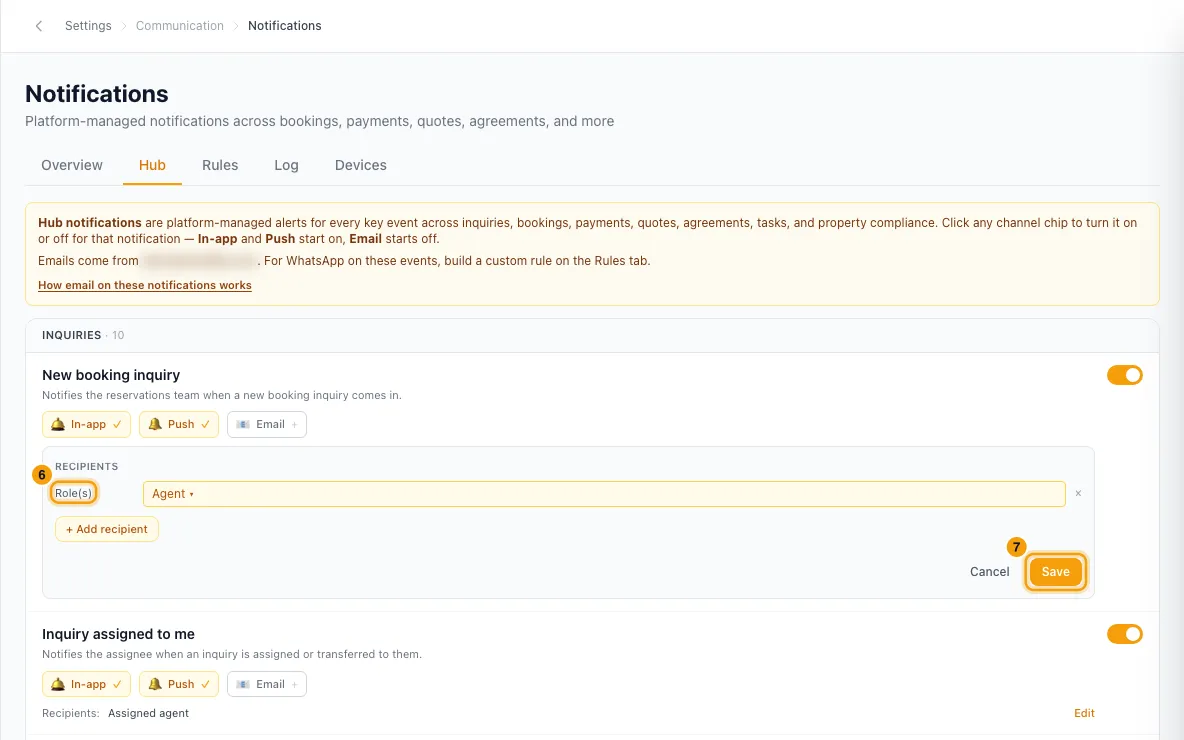Click the + Add recipient button
Image resolution: width=1184 pixels, height=740 pixels.
106,529
